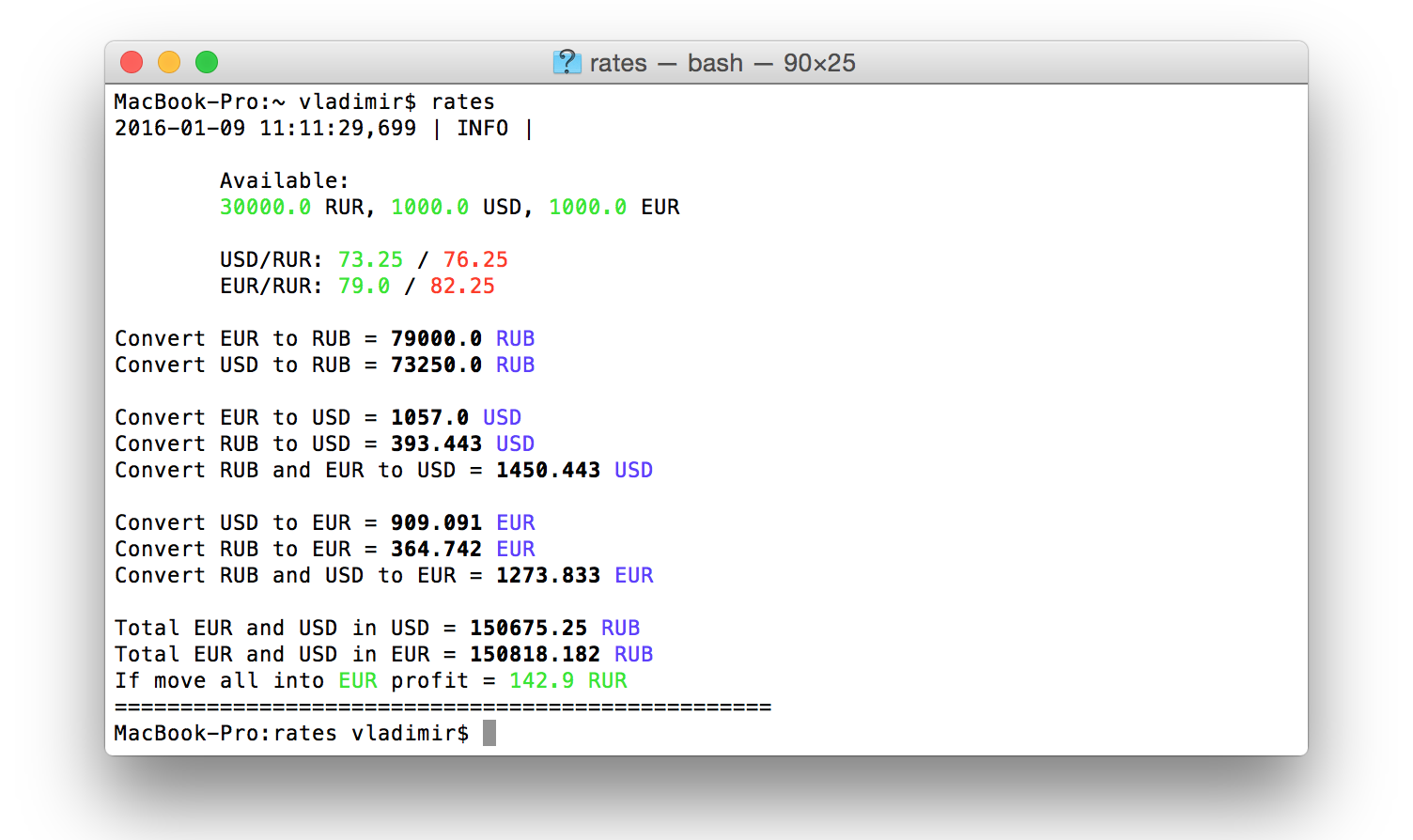Click the green '30000.0' RUR amount
1413x840 pixels.
265,207
